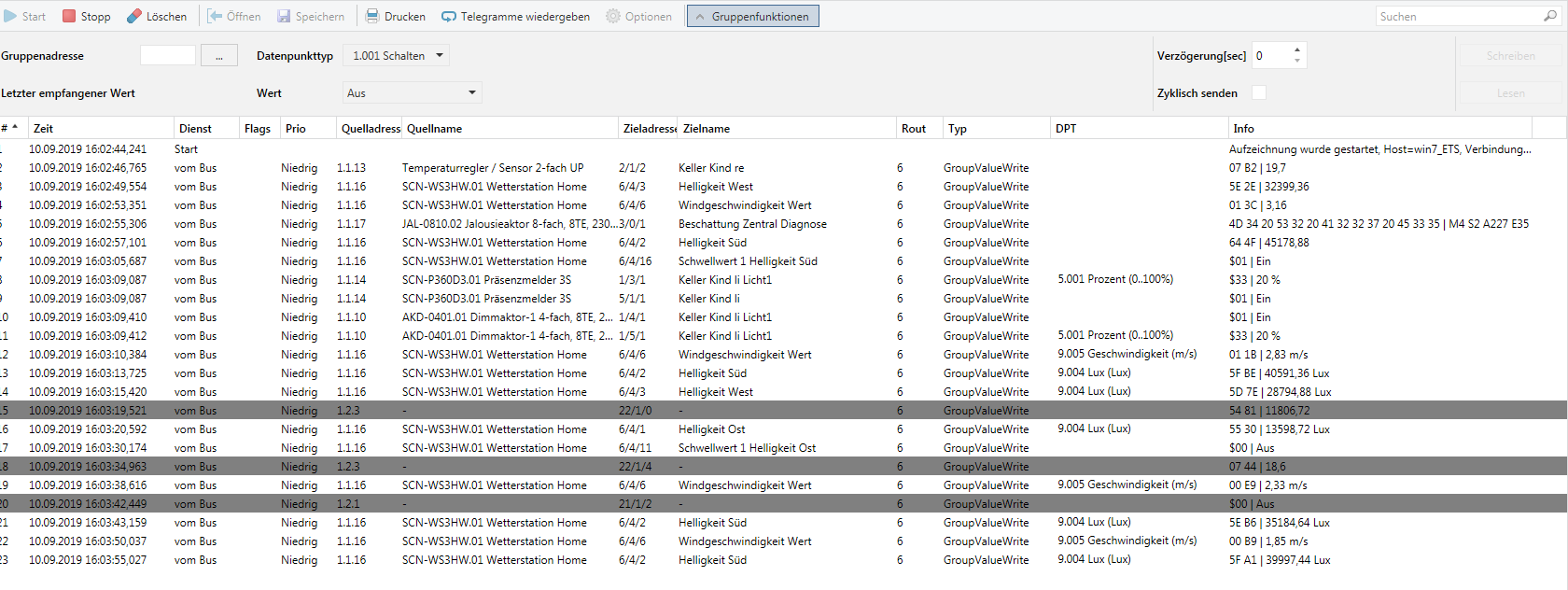1568x590 pixels.
Task: Save the recording with Speichern
Action: click(x=310, y=16)
